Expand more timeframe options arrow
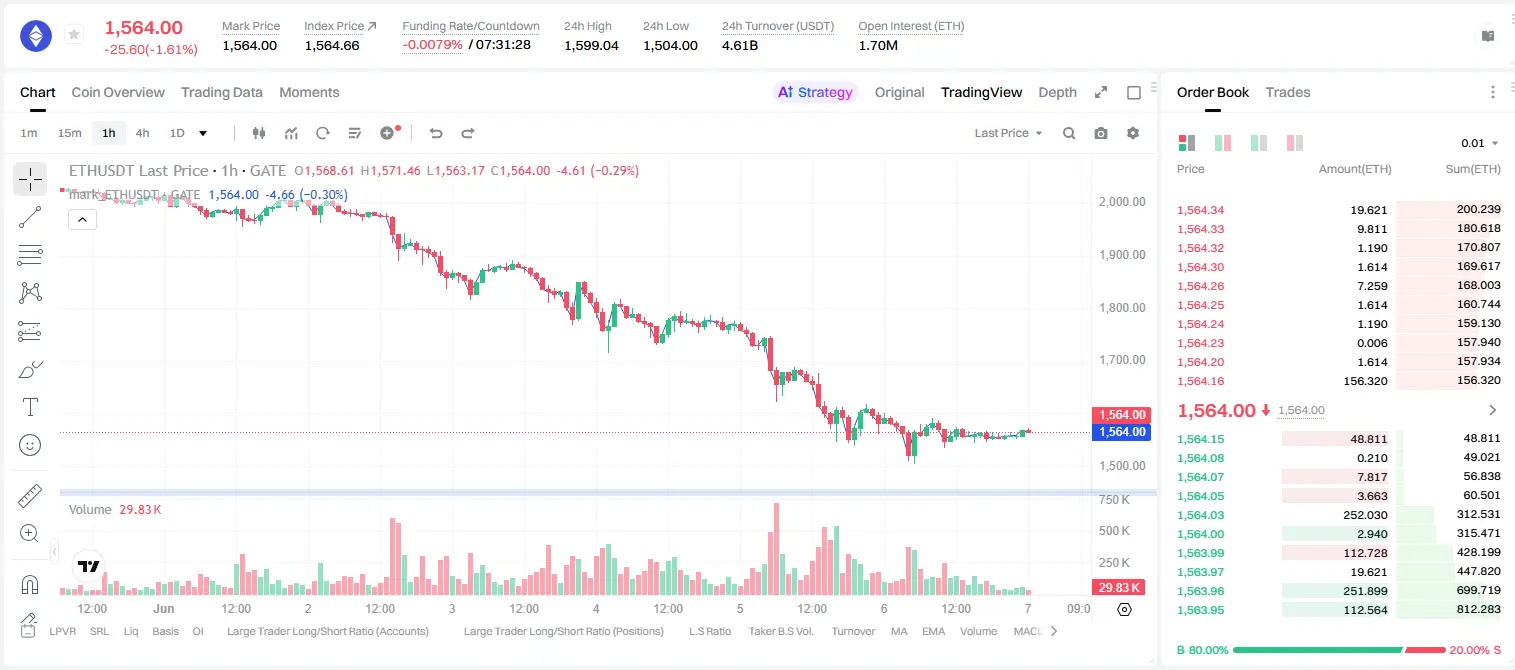 [x=203, y=133]
